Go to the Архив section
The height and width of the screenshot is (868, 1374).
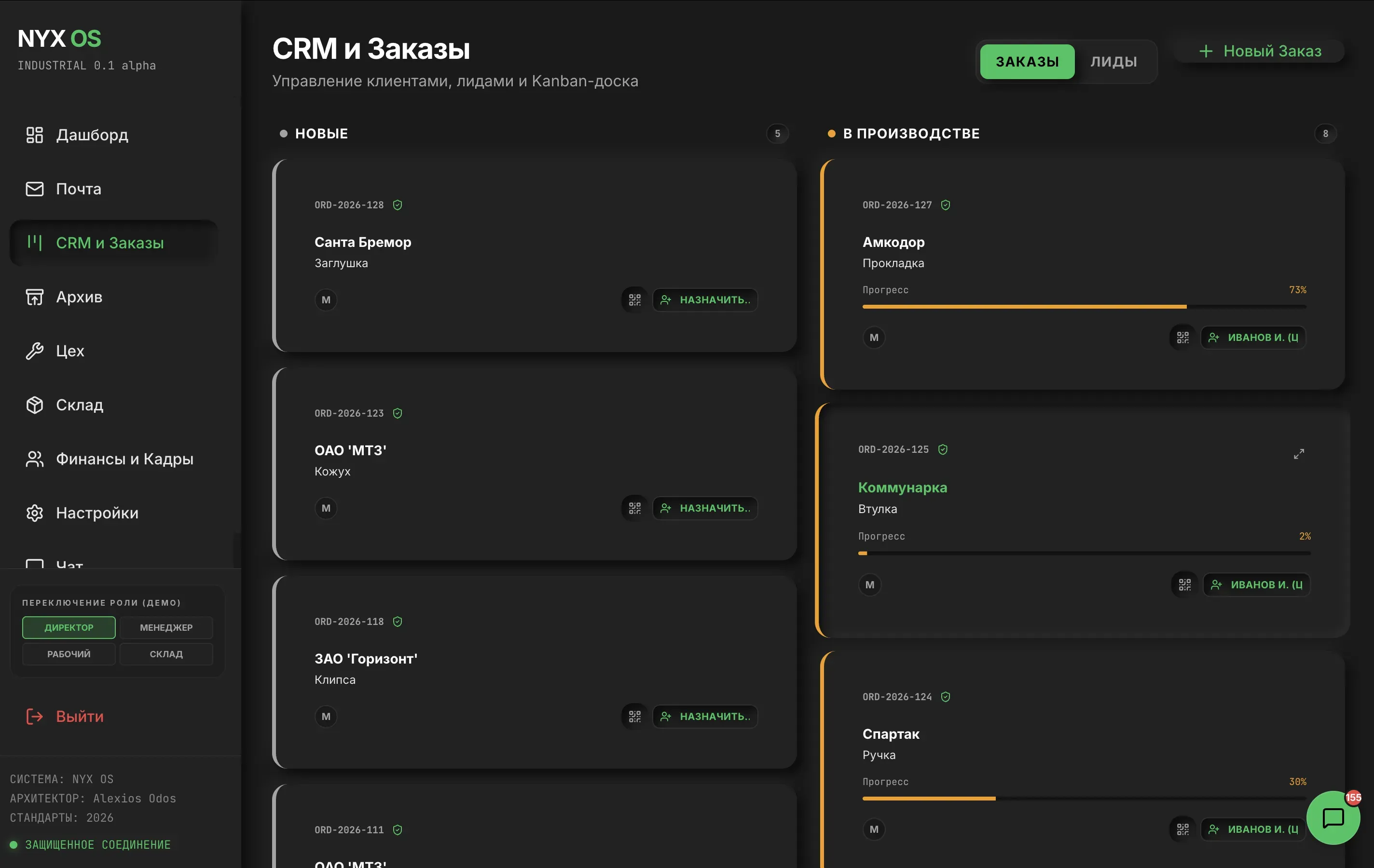(79, 297)
